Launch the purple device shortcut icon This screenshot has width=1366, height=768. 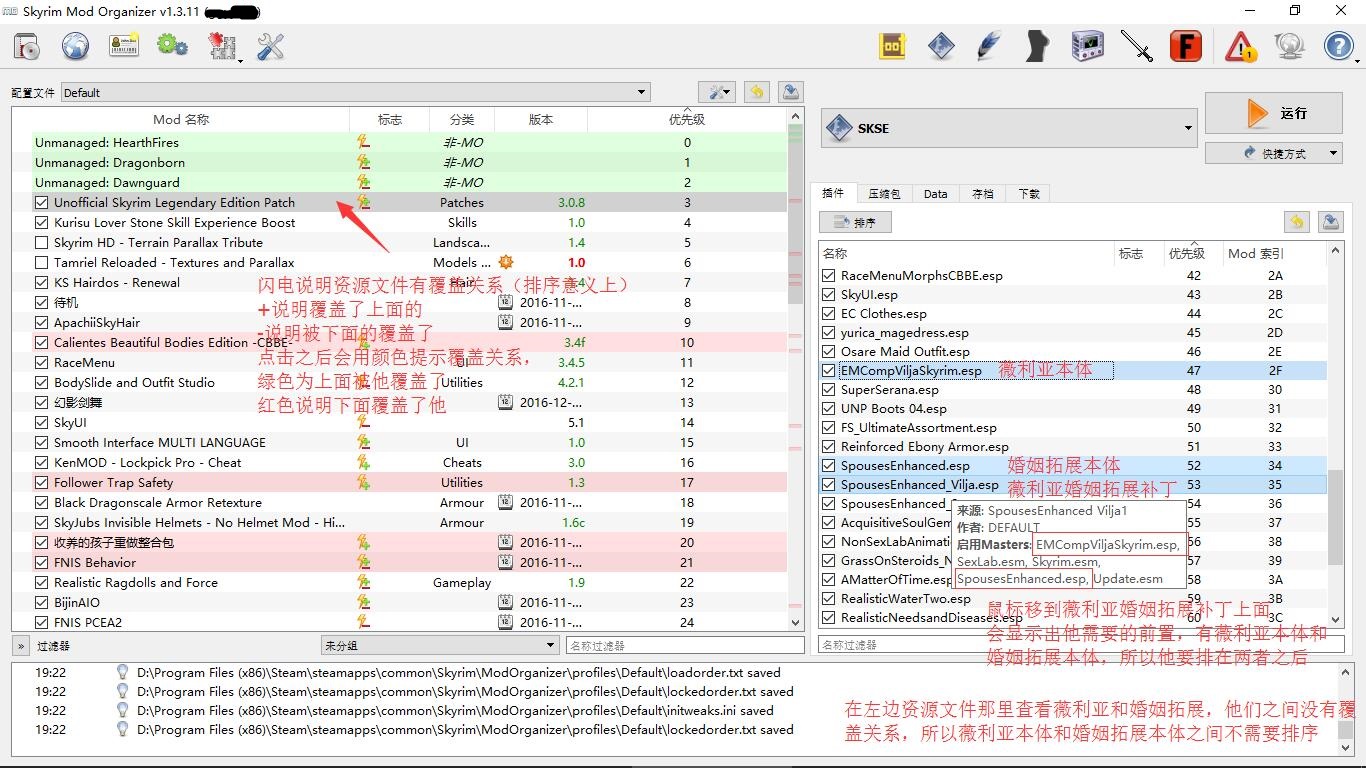[1087, 46]
